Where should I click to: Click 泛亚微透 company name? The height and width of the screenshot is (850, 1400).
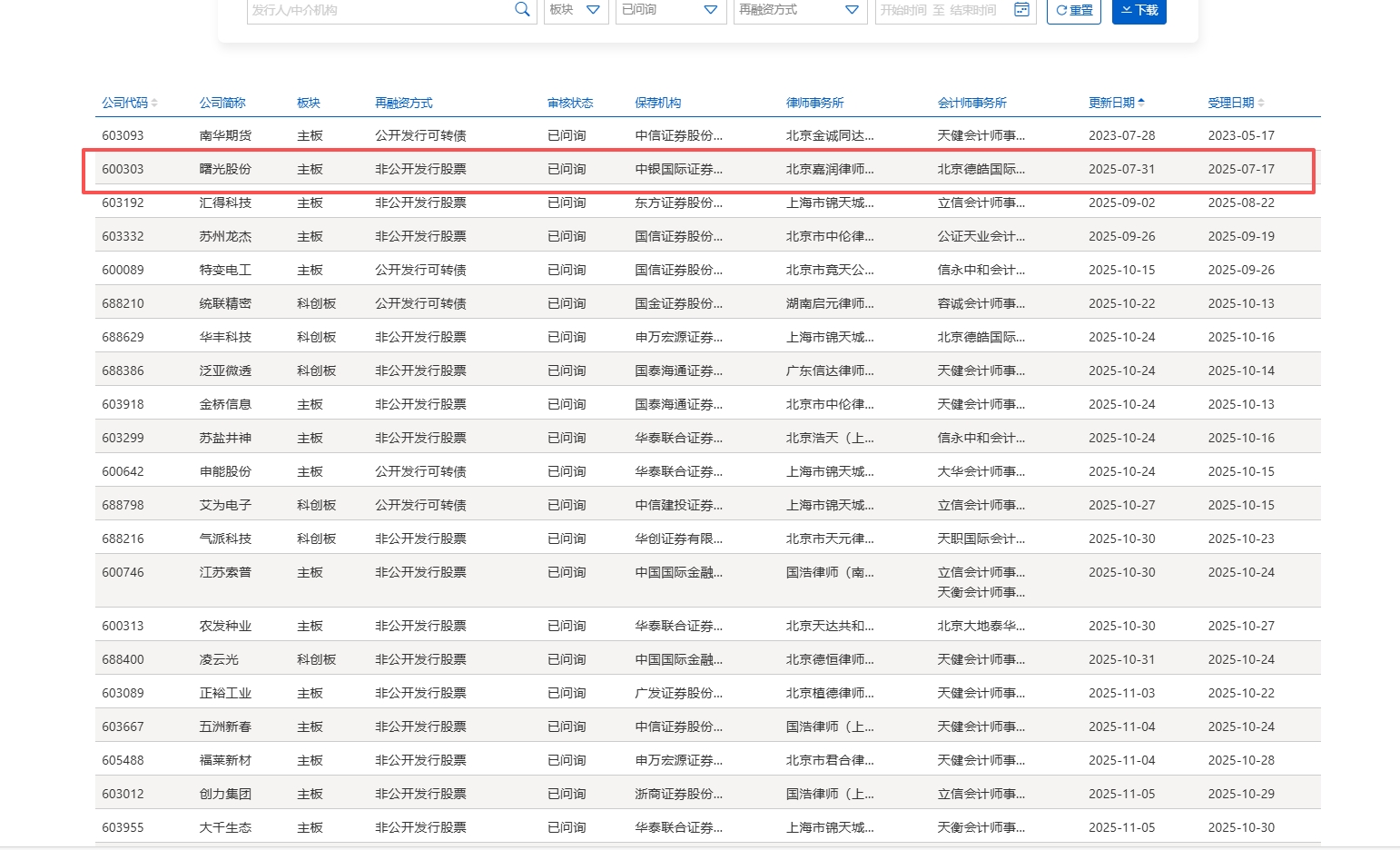[x=225, y=371]
